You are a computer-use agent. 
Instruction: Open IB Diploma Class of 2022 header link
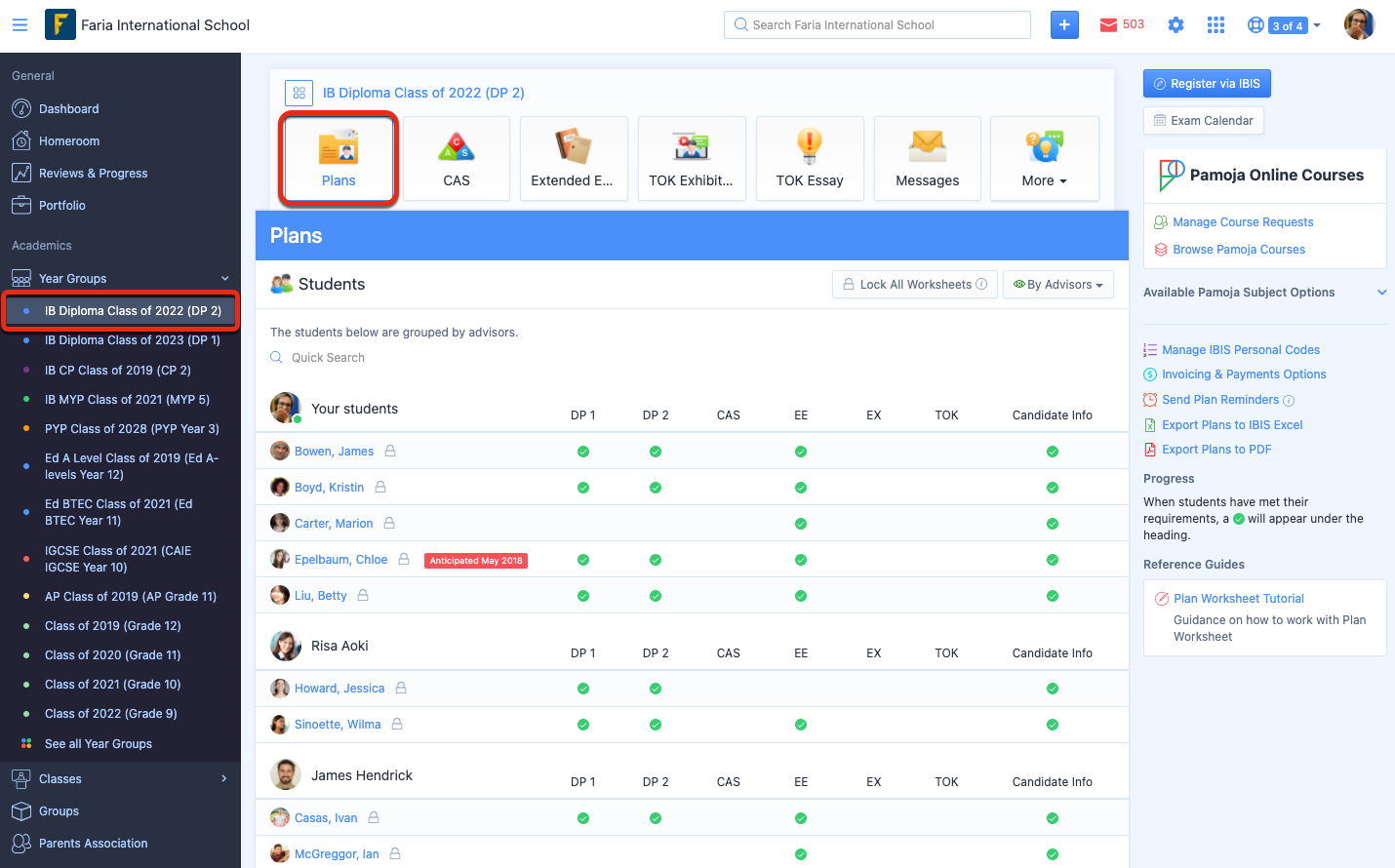tap(423, 93)
